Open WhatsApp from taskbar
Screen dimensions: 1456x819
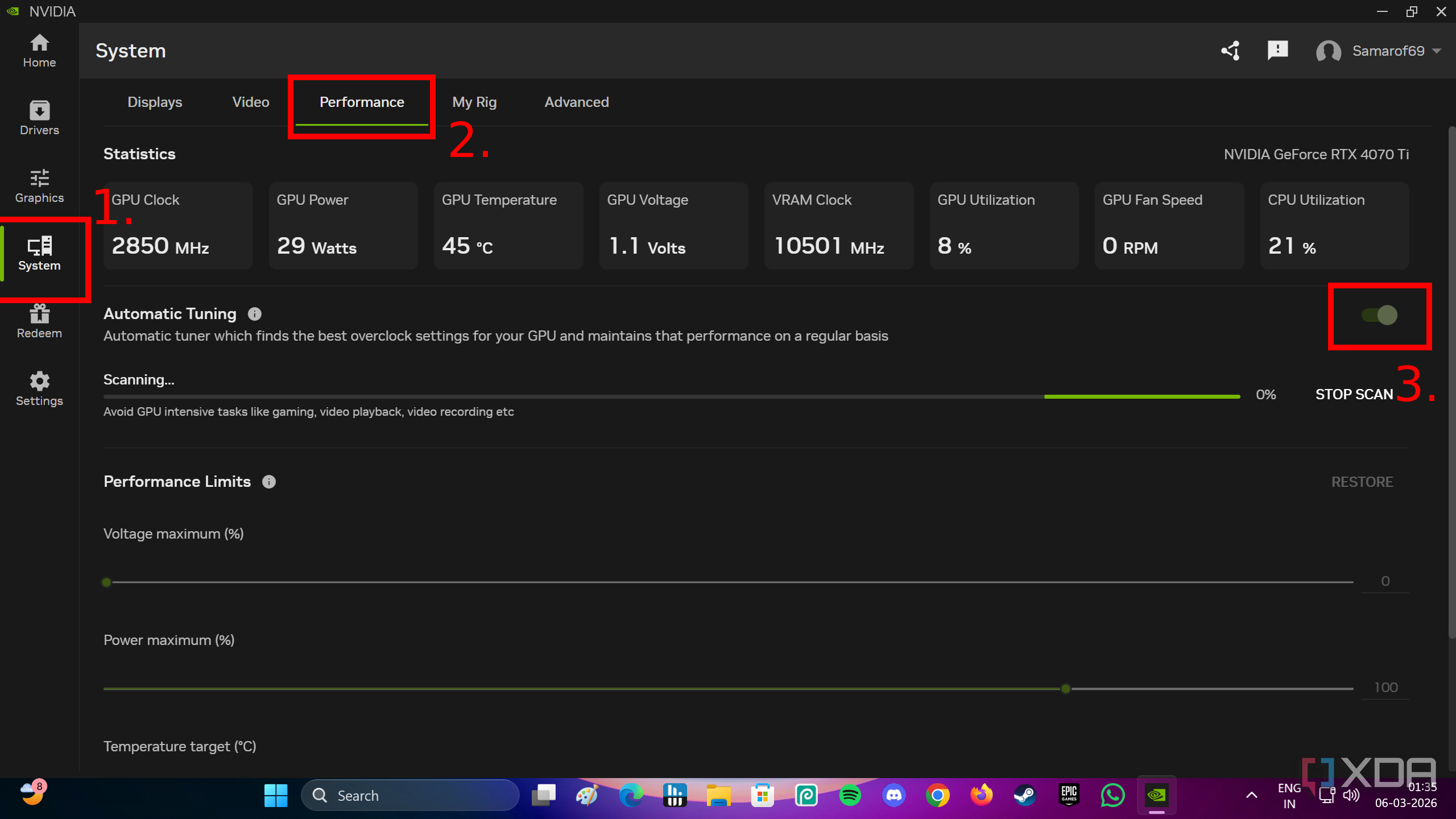click(x=1112, y=795)
